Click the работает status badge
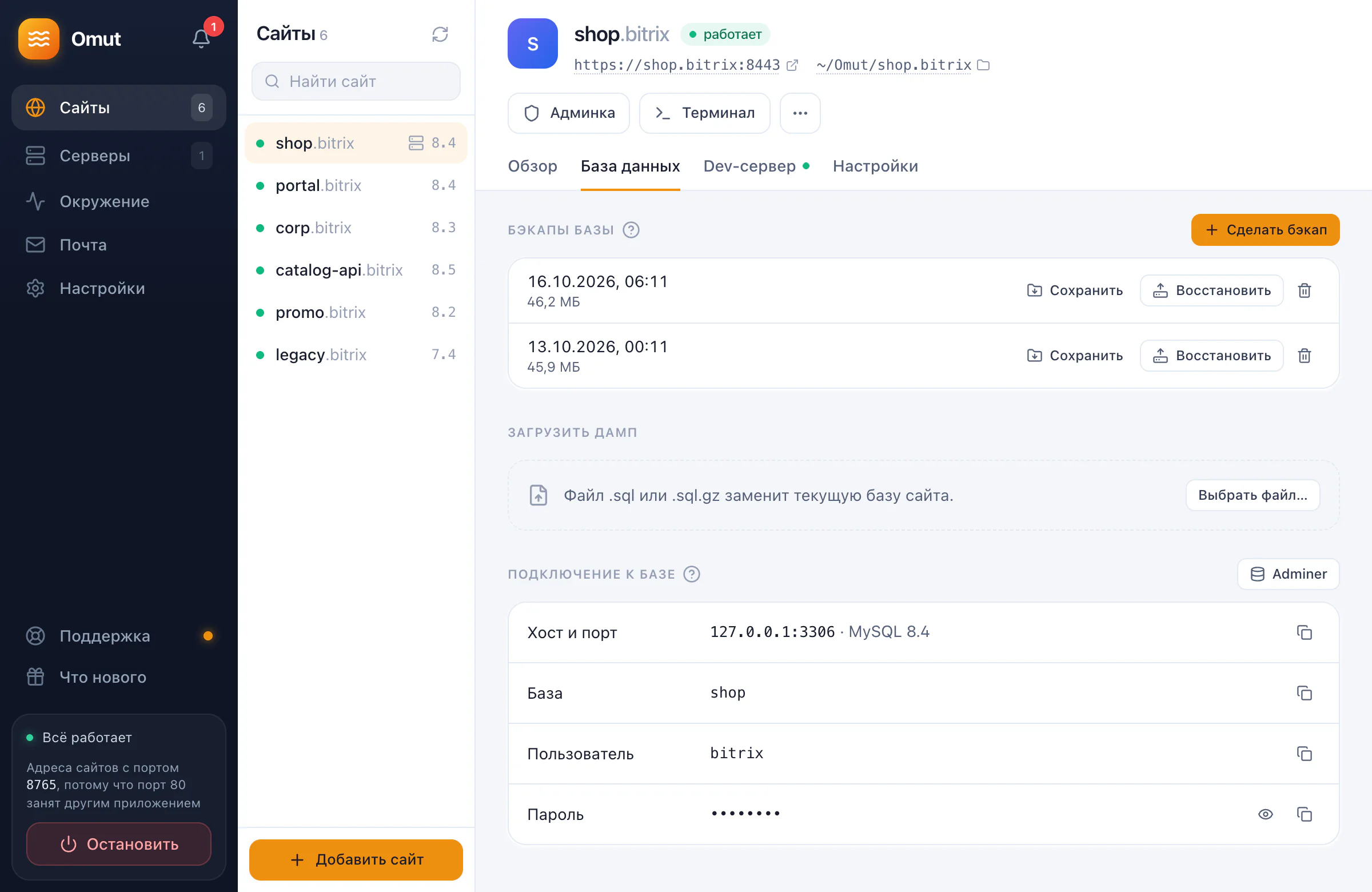1372x892 pixels. [x=725, y=35]
